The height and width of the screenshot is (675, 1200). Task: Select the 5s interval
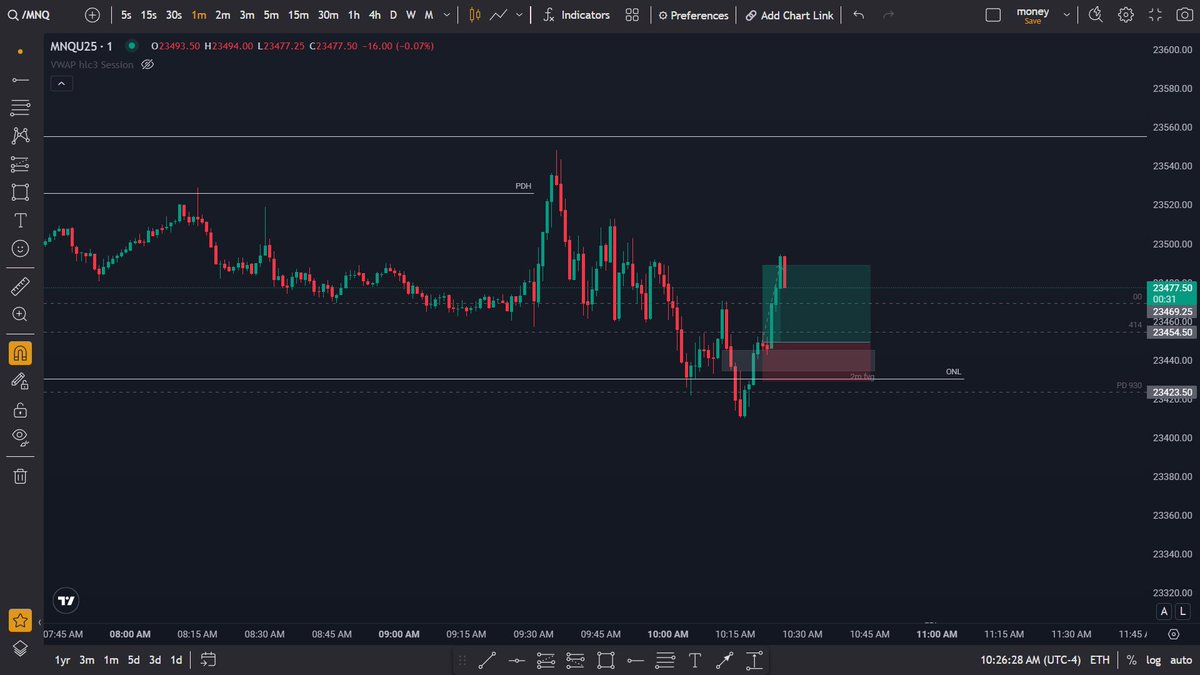126,15
